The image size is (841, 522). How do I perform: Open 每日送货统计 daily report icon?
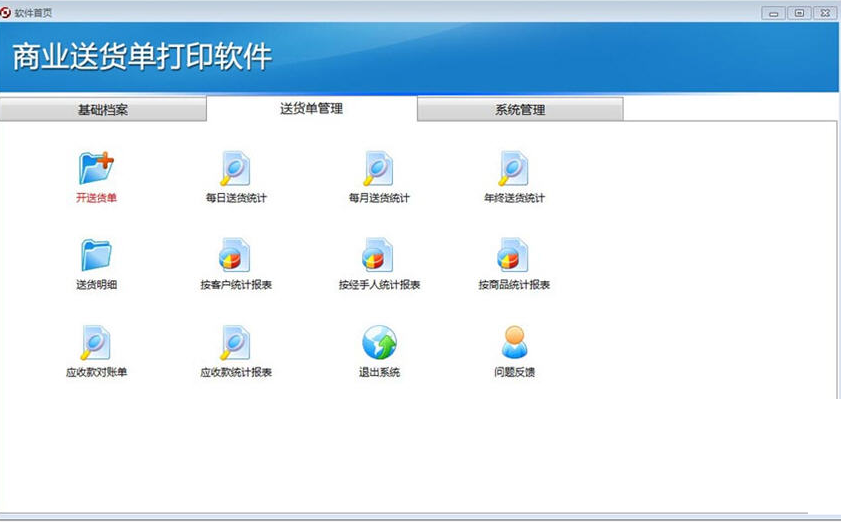tap(235, 168)
